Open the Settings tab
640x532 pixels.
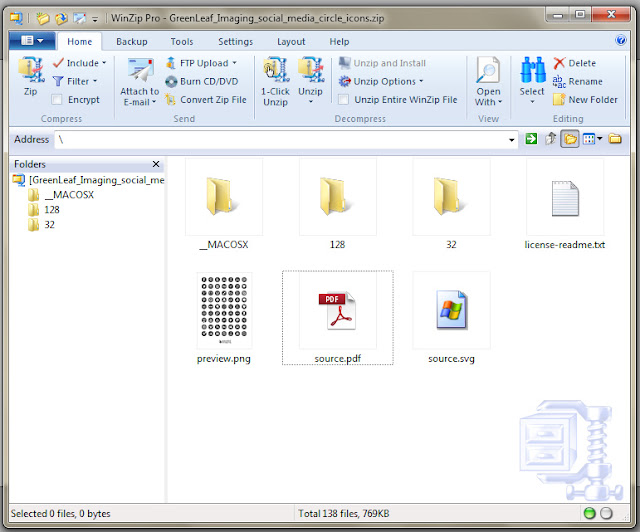[236, 42]
